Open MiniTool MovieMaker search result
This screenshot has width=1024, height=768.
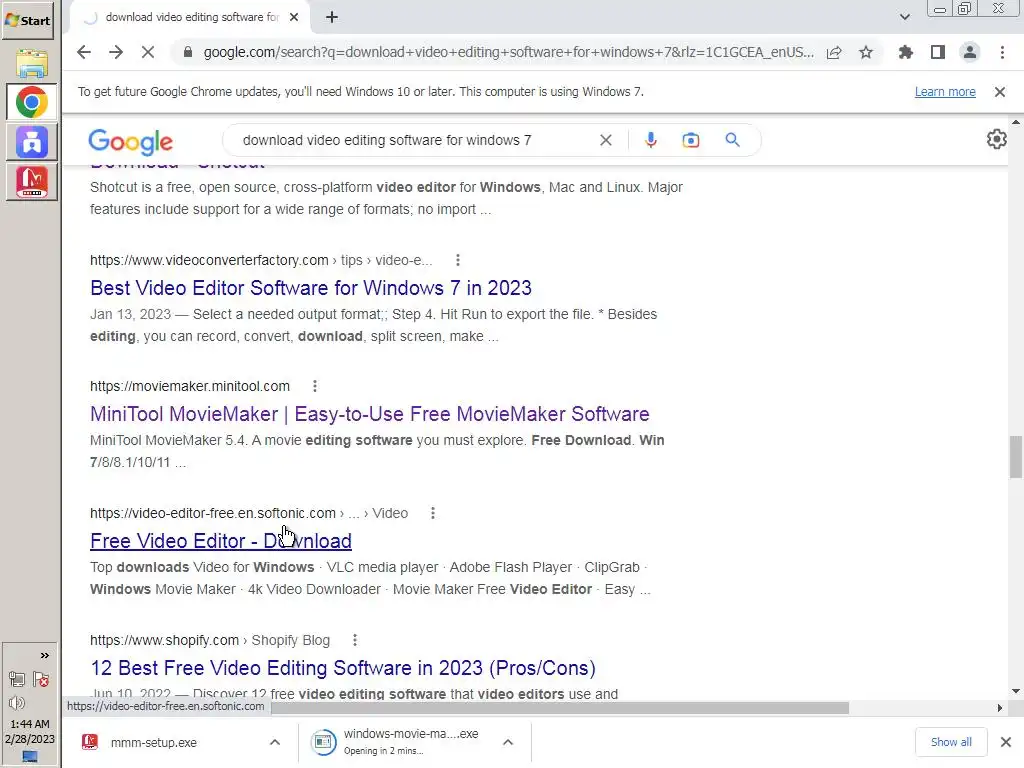pos(370,414)
